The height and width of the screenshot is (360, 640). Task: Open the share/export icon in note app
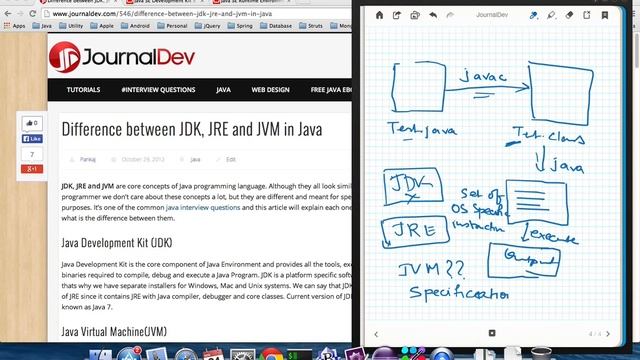(x=397, y=16)
